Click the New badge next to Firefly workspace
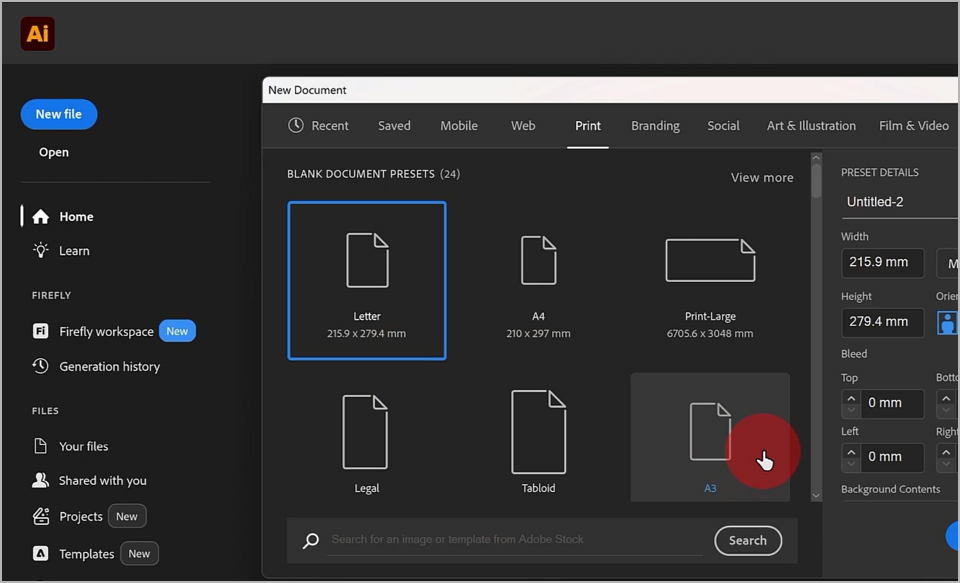Image resolution: width=960 pixels, height=583 pixels. [x=177, y=331]
